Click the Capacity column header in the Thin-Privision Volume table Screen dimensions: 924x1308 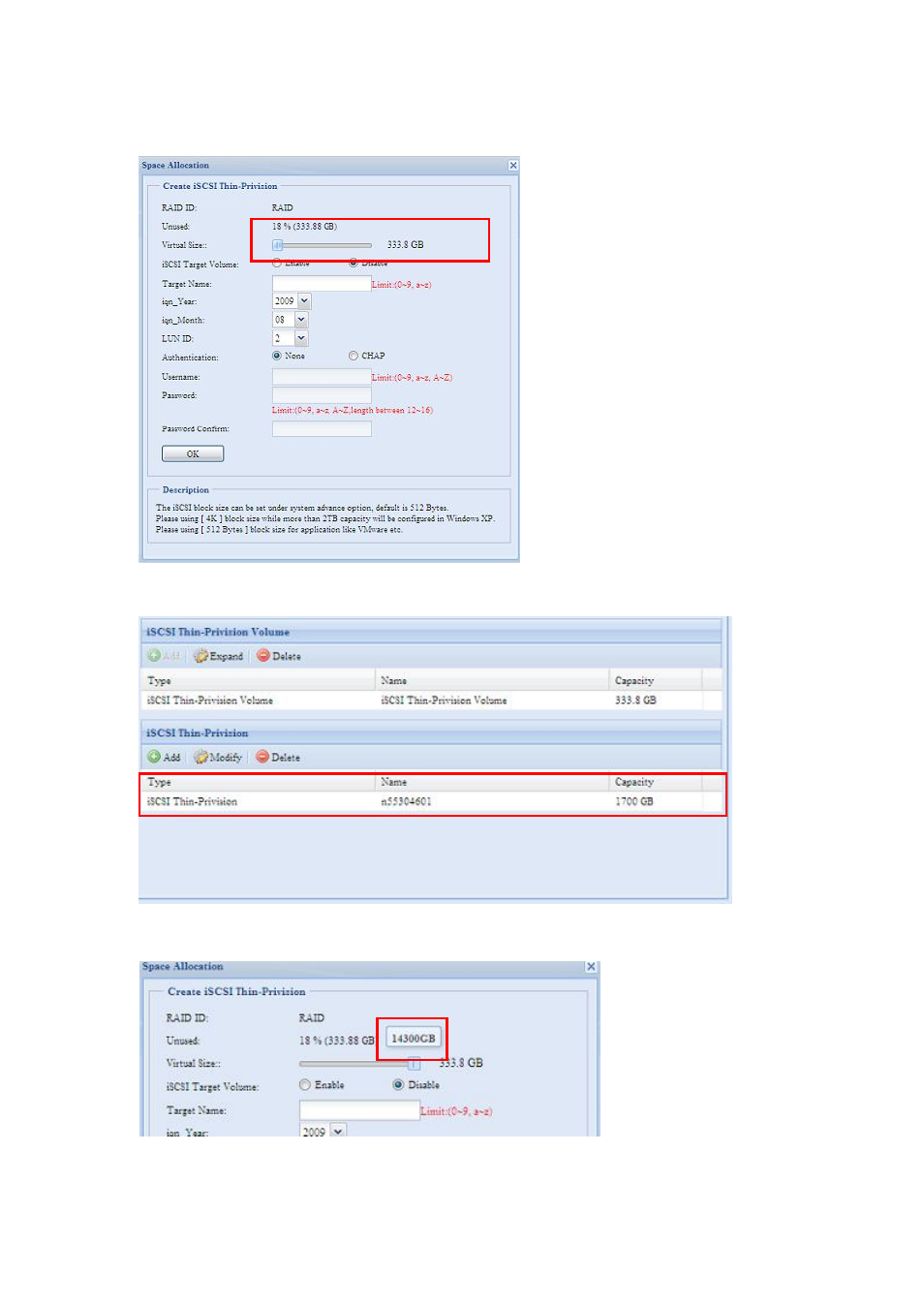[655, 680]
